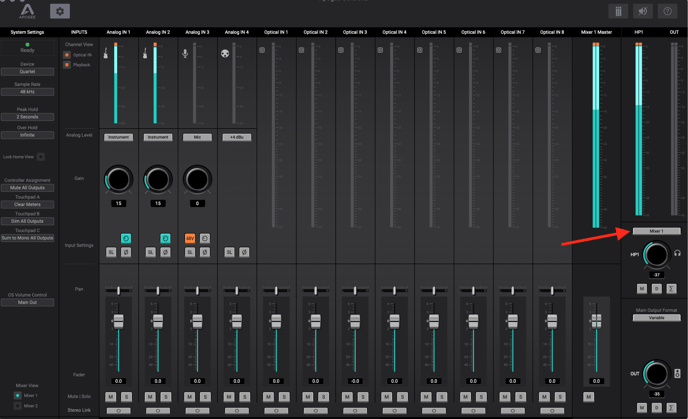688x419 pixels.
Task: Click the HP1 output header
Action: 639,32
